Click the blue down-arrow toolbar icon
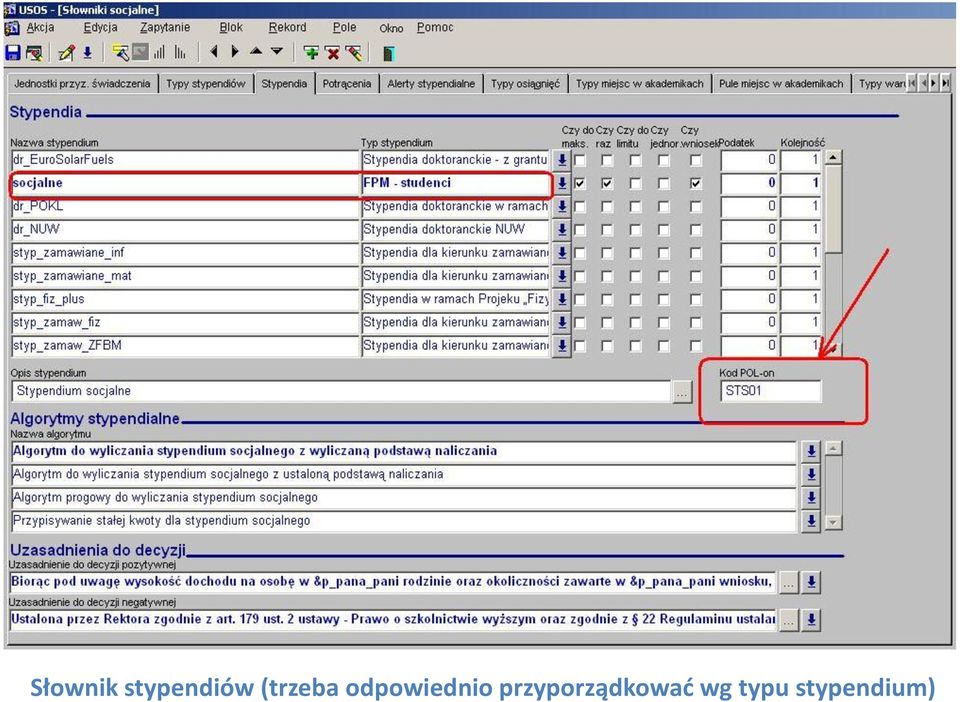This screenshot has width=960, height=702. point(88,53)
